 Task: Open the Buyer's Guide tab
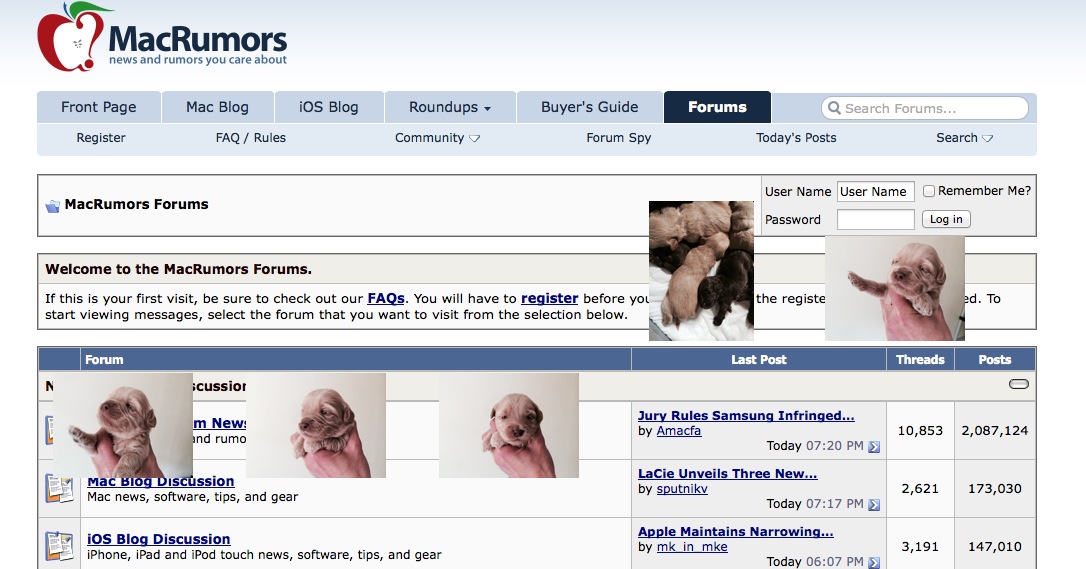pos(589,107)
